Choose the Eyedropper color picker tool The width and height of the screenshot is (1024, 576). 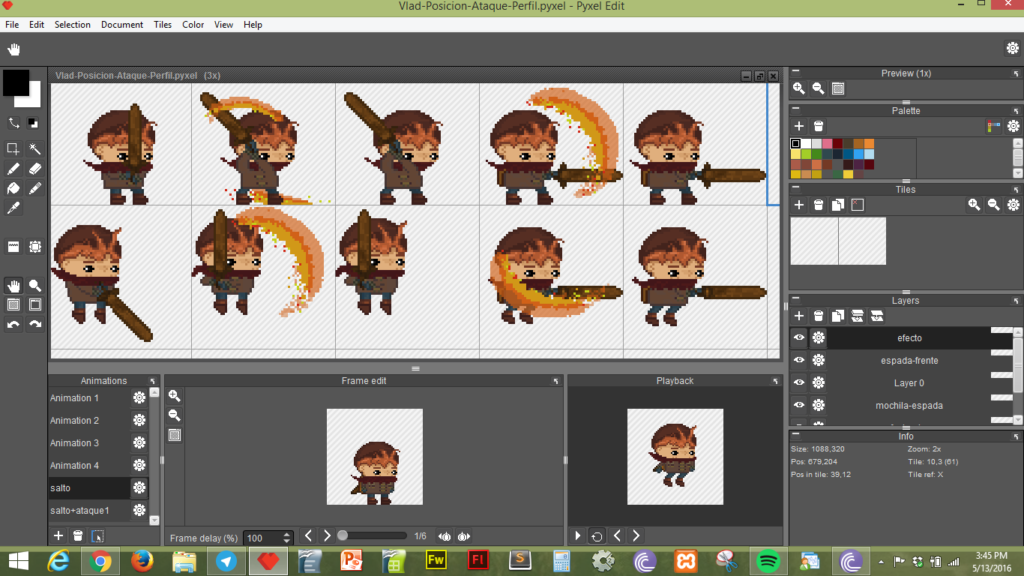pyautogui.click(x=14, y=208)
